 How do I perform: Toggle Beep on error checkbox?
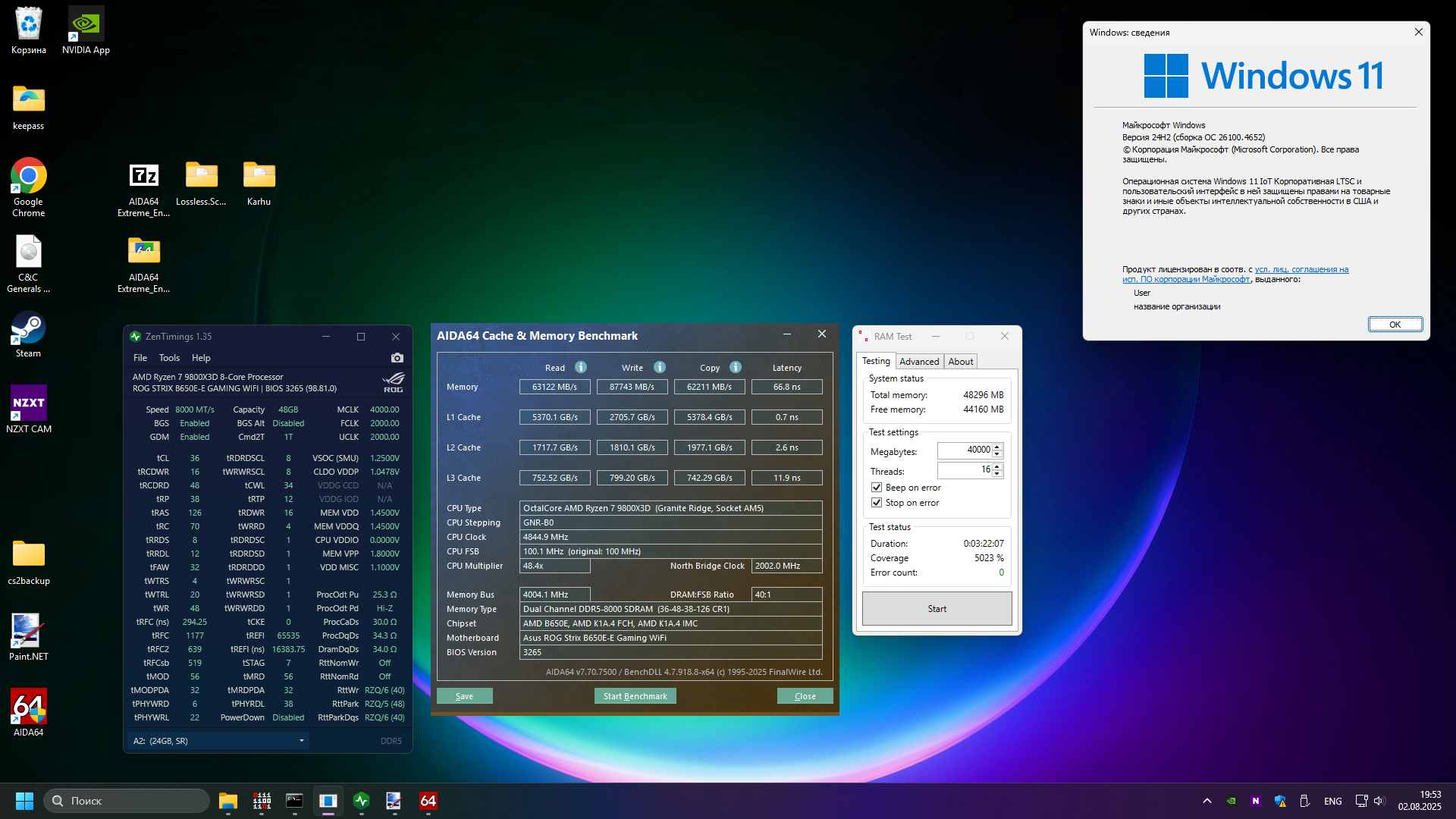(x=877, y=488)
